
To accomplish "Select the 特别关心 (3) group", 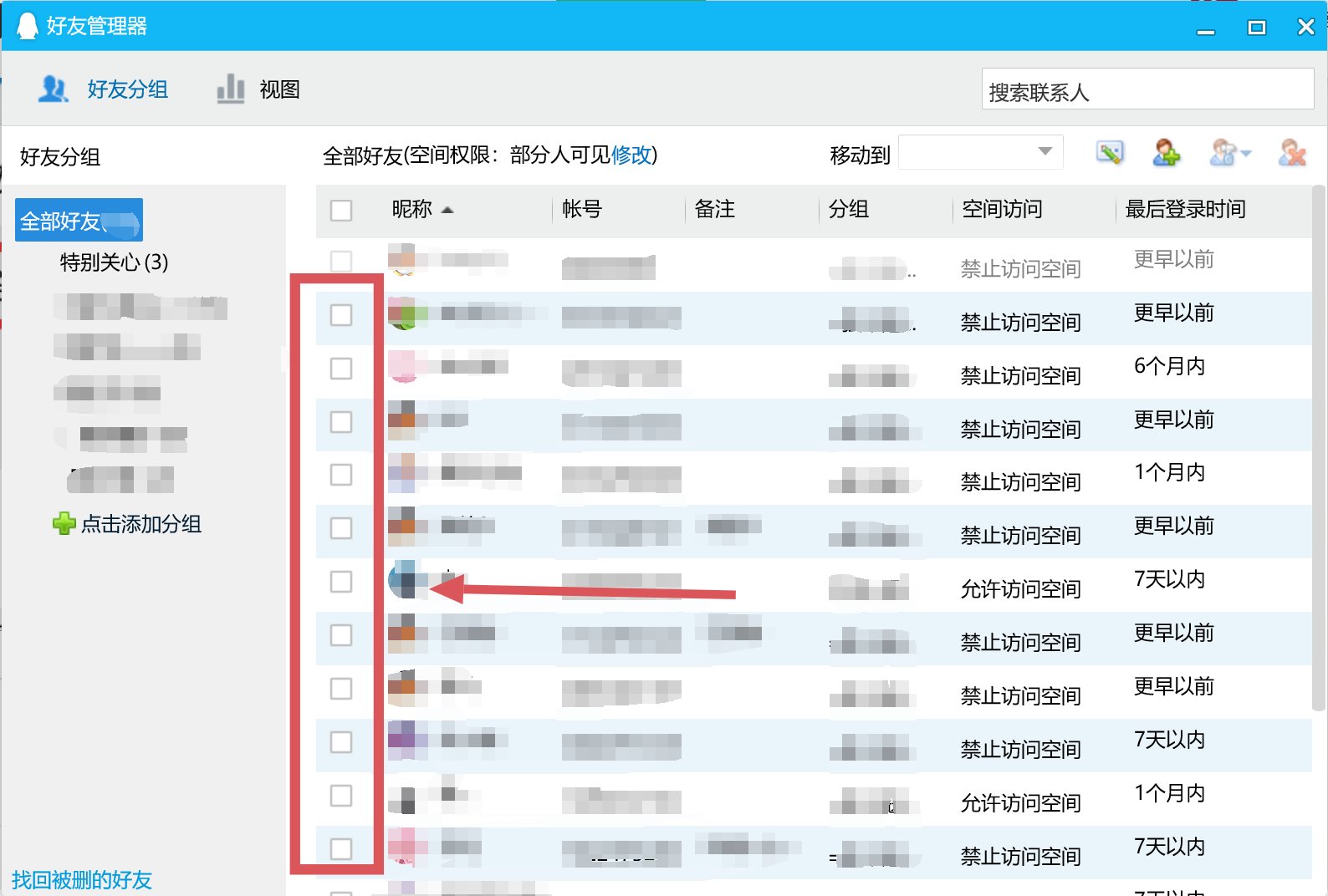I will pos(115,262).
